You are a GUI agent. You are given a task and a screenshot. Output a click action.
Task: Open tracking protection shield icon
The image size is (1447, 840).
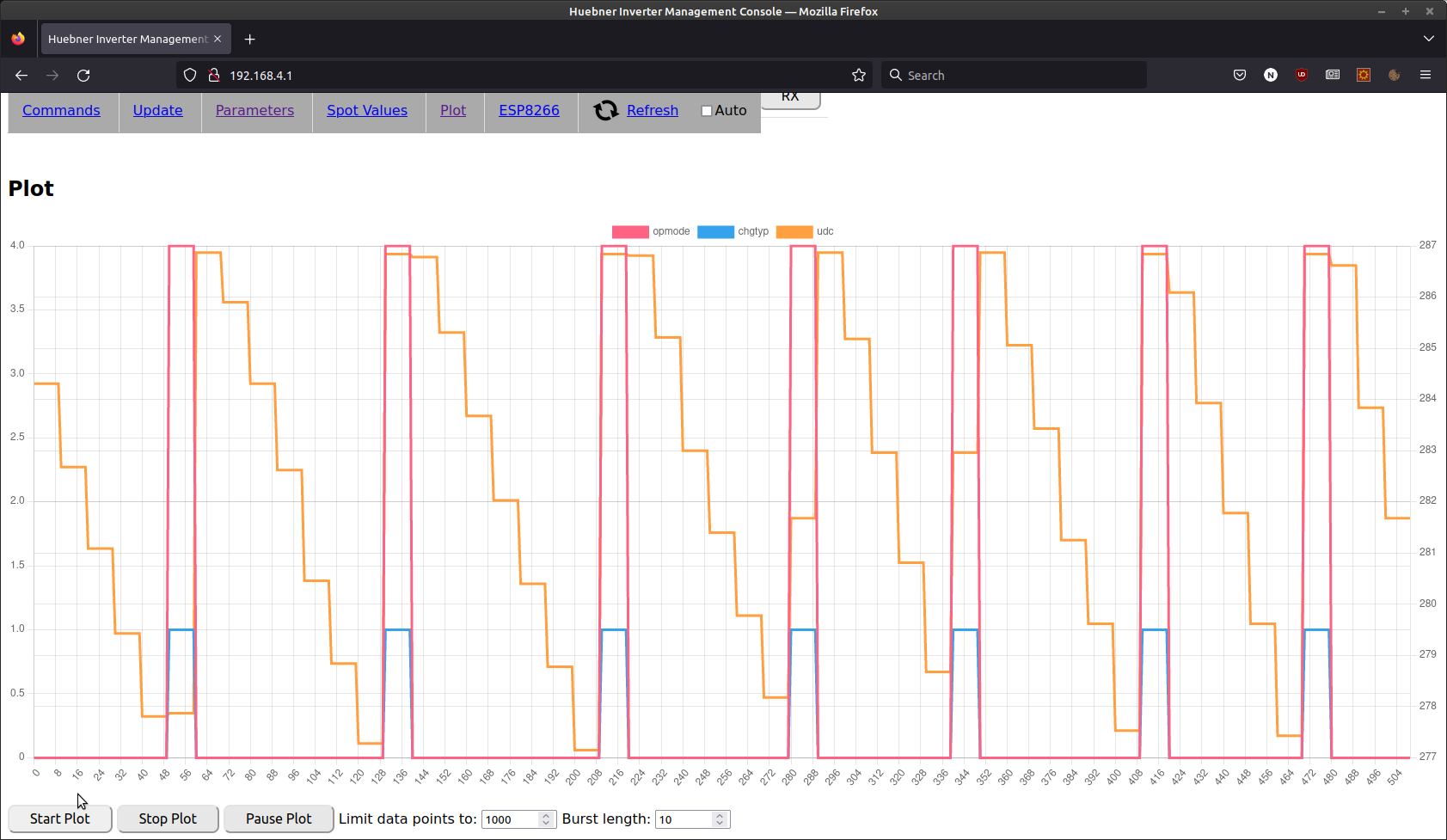pos(190,75)
